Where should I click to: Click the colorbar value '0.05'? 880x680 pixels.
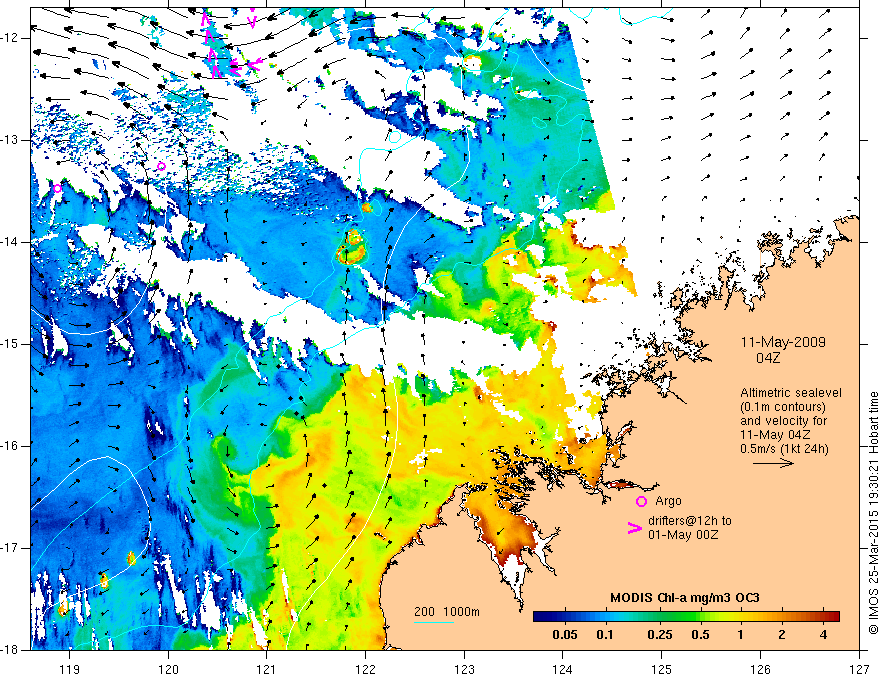(x=565, y=635)
